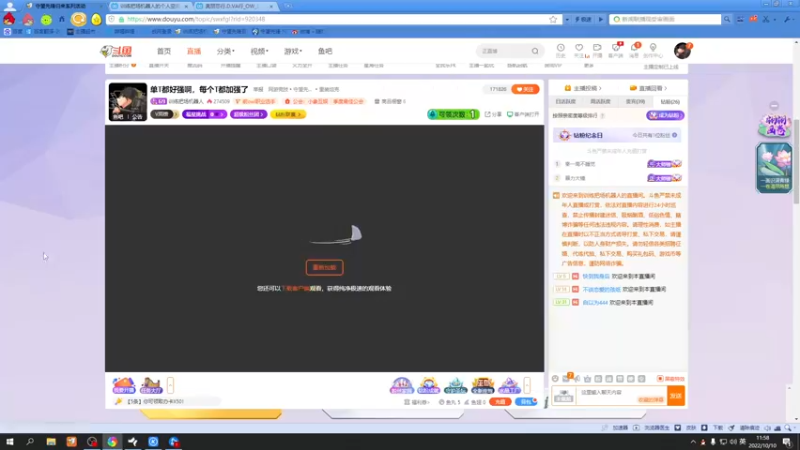Click the first icon in the chat toolbar
This screenshot has height=450, width=800.
point(555,379)
